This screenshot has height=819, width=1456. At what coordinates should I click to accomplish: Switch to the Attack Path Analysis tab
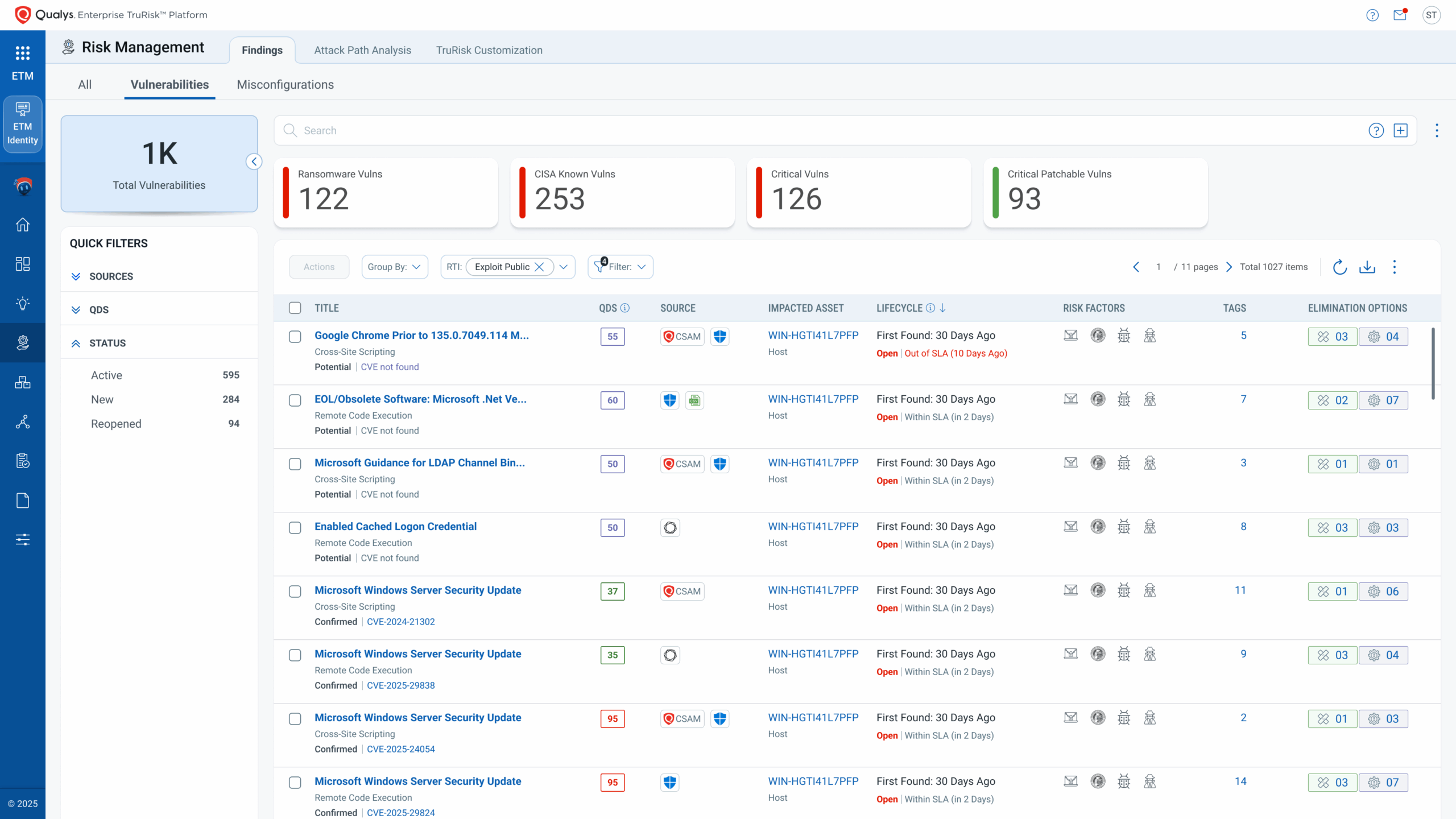tap(362, 50)
